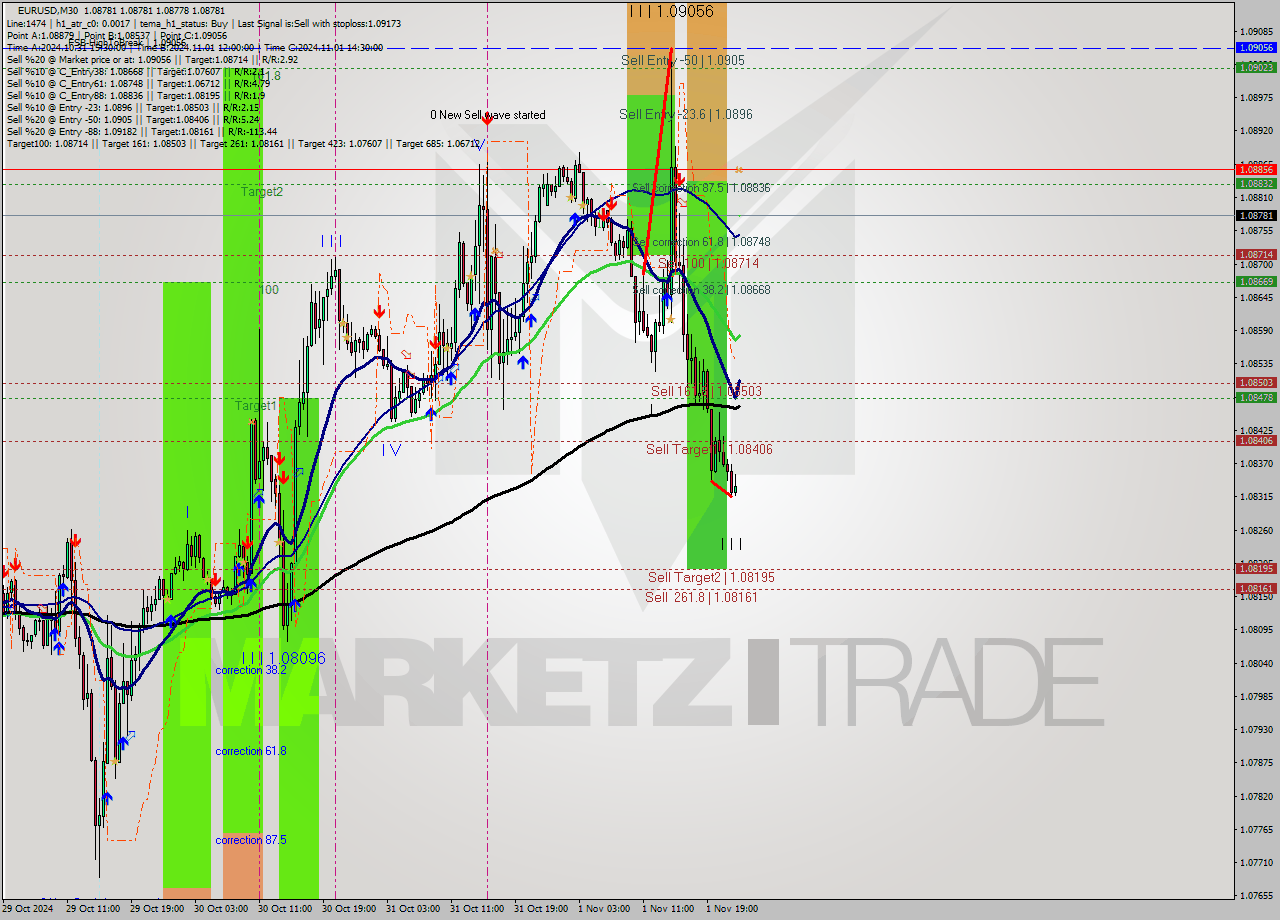Click the 1.08920 price scale value

(1256, 131)
